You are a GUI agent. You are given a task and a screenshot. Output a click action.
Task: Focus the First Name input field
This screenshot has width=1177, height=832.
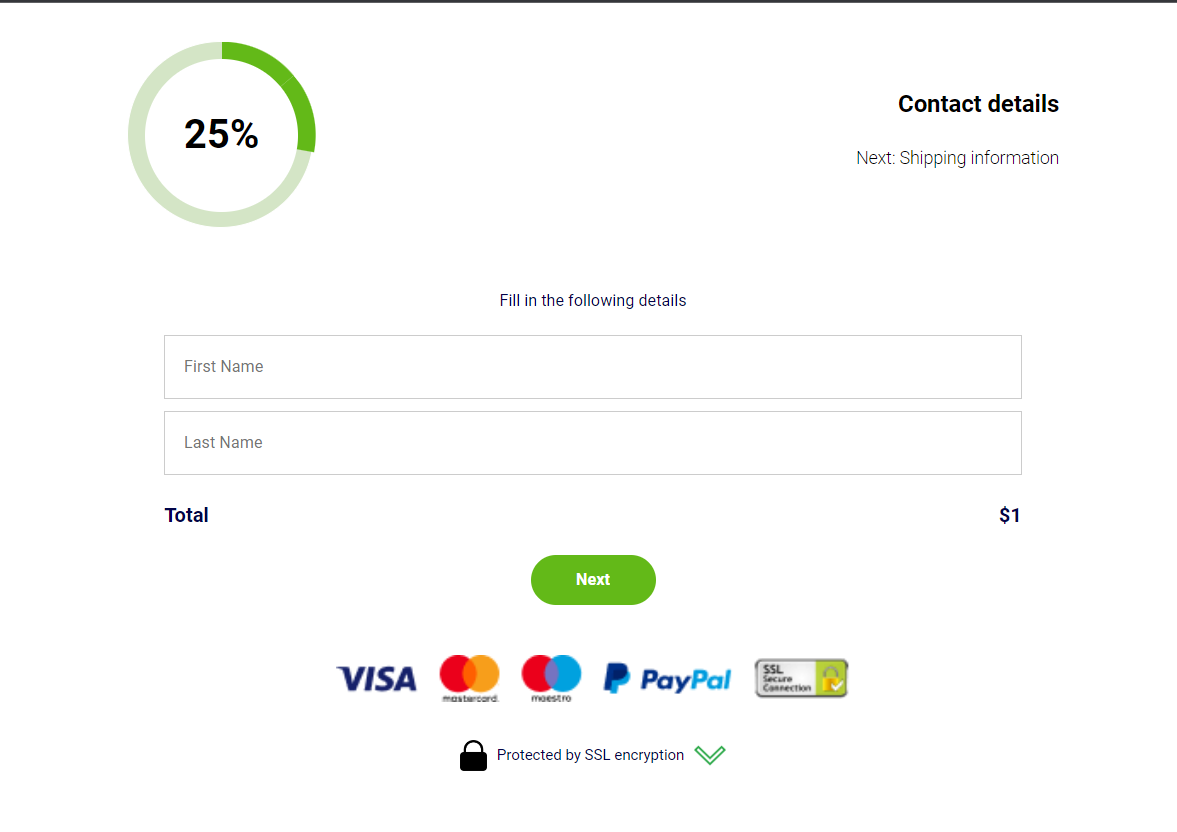[x=592, y=367]
